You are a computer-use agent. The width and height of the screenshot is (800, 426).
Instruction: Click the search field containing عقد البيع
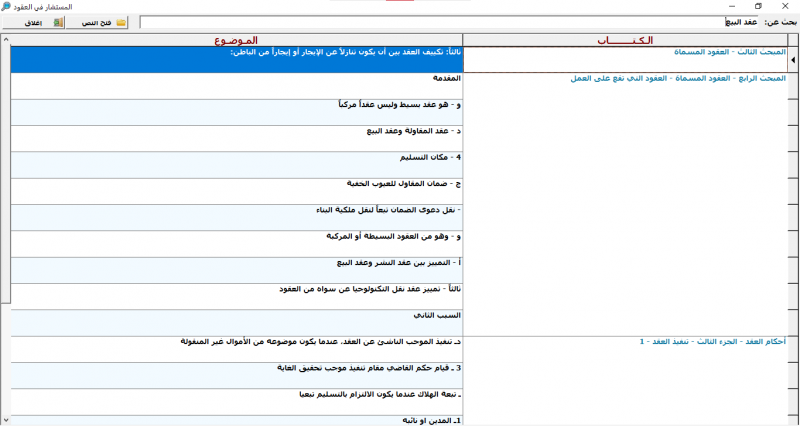coord(449,22)
